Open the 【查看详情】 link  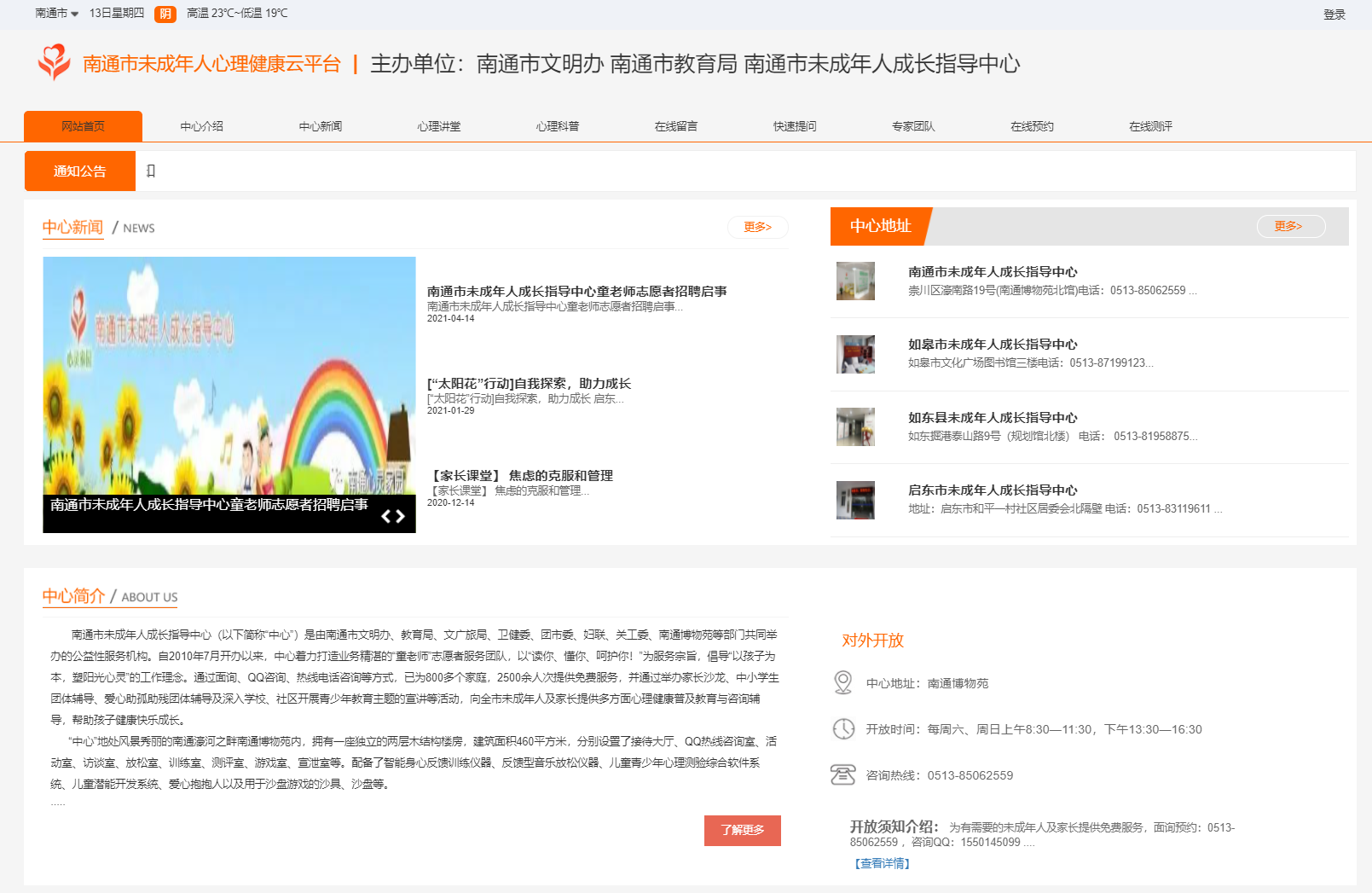[x=880, y=863]
